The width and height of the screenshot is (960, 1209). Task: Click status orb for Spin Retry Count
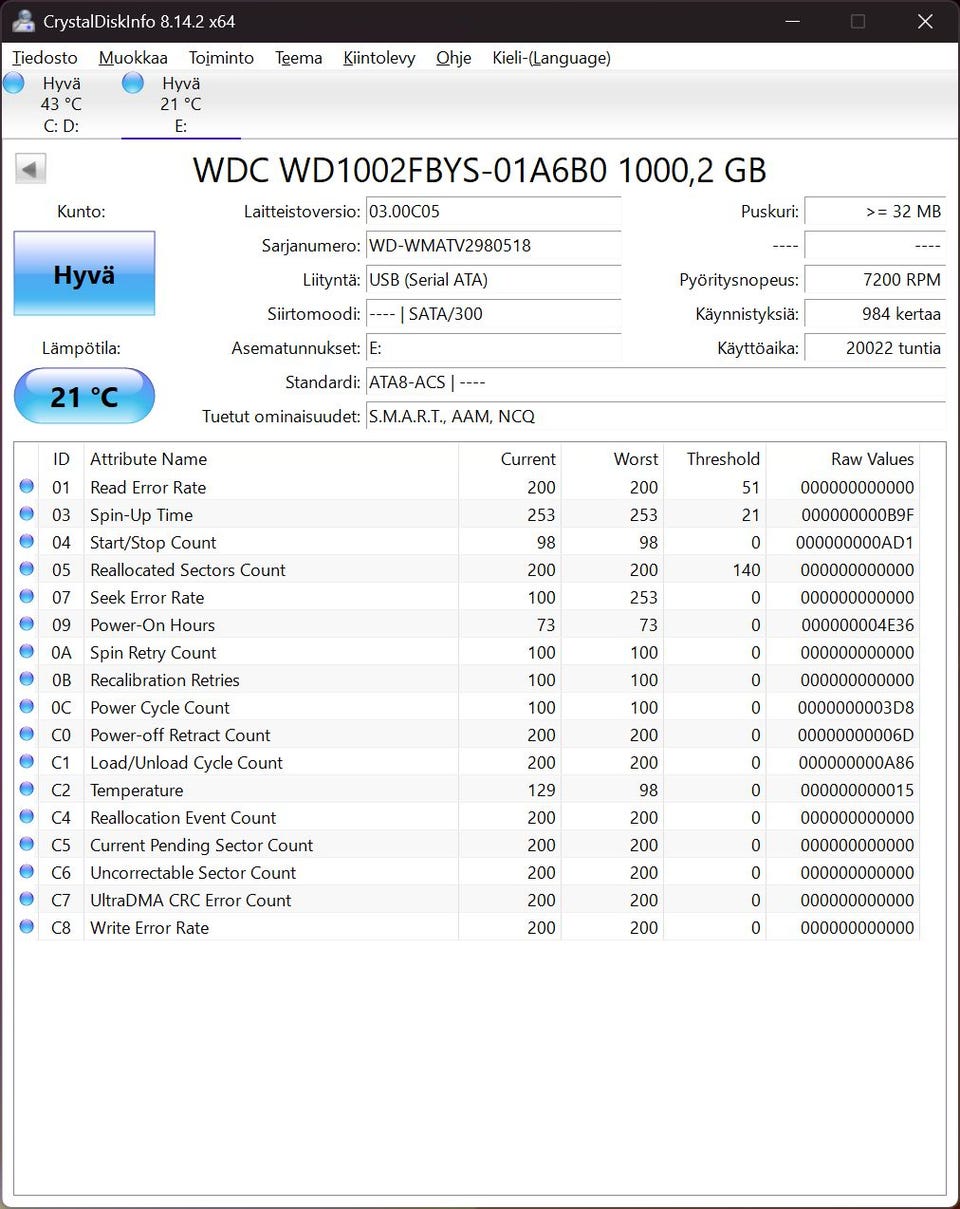tap(26, 652)
